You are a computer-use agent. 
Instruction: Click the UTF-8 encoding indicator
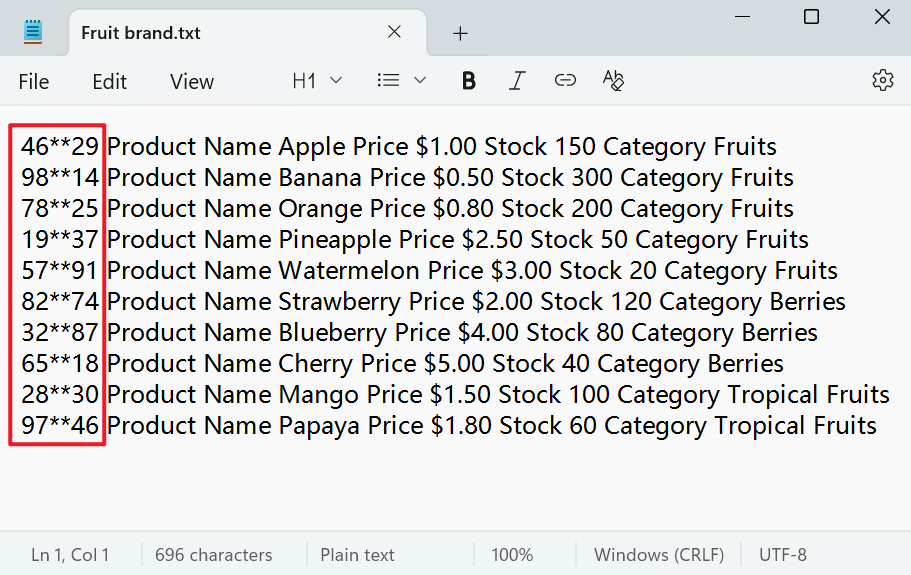point(783,554)
